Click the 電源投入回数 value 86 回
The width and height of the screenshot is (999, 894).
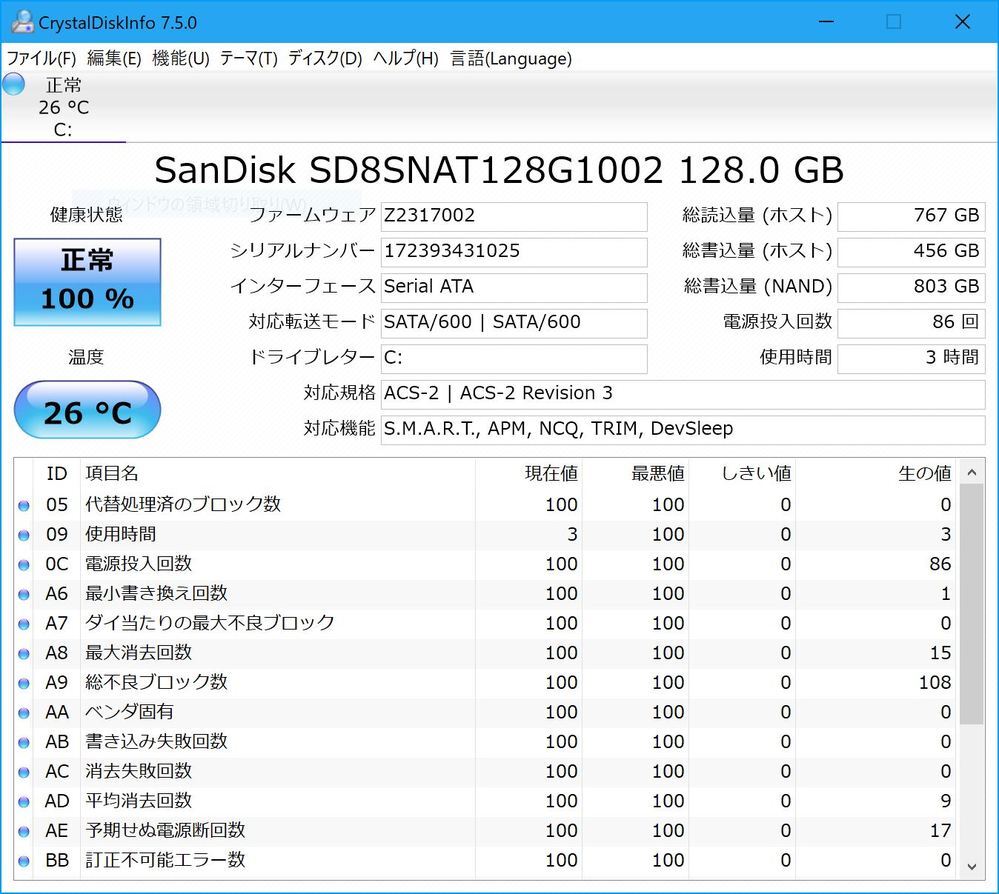pyautogui.click(x=911, y=323)
